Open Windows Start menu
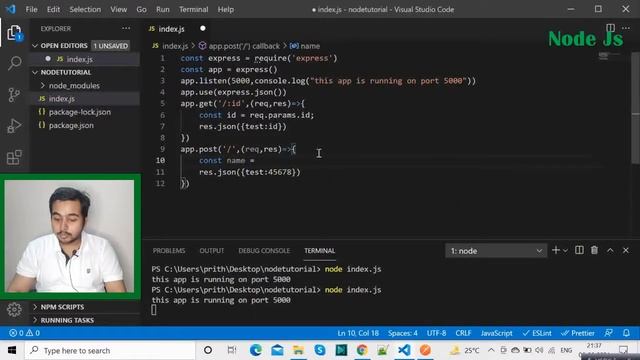The width and height of the screenshot is (640, 360). (x=12, y=350)
